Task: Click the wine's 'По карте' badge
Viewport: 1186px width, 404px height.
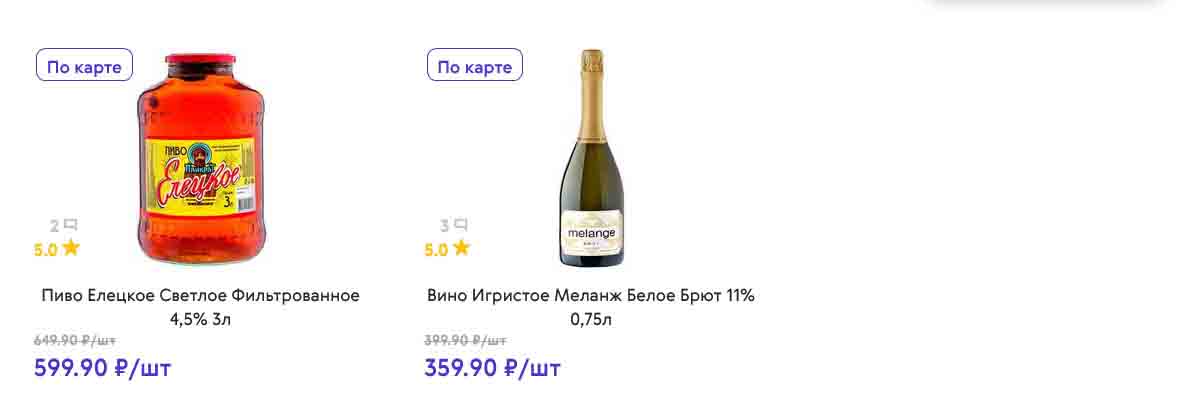Action: pos(475,66)
